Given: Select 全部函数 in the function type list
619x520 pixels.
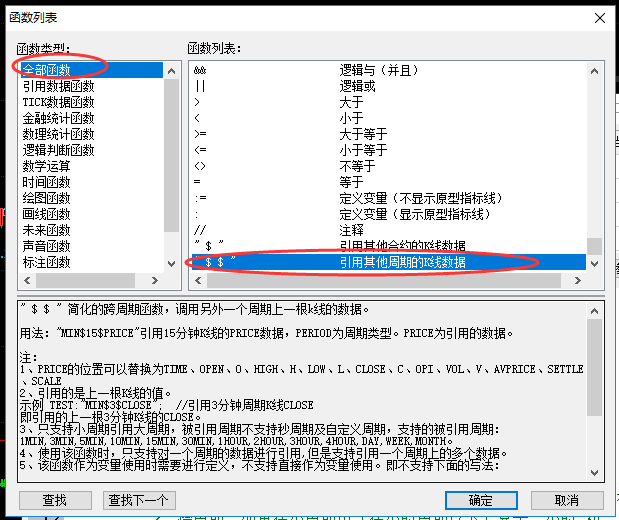Looking at the screenshot, I should coord(62,70).
